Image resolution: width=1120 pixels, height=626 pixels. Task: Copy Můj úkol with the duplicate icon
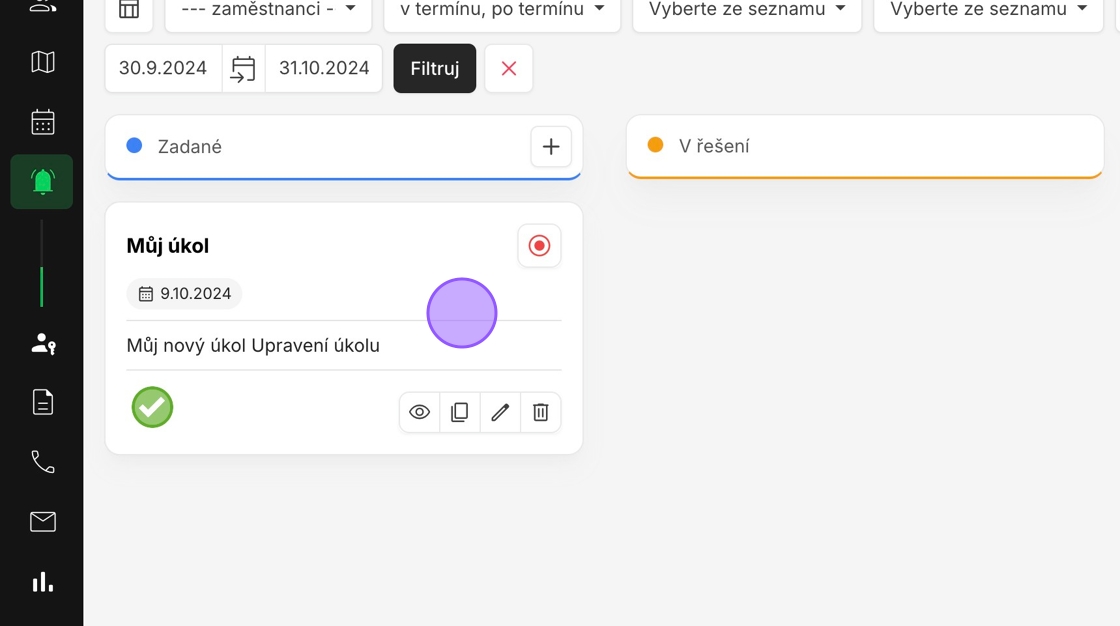(x=460, y=412)
